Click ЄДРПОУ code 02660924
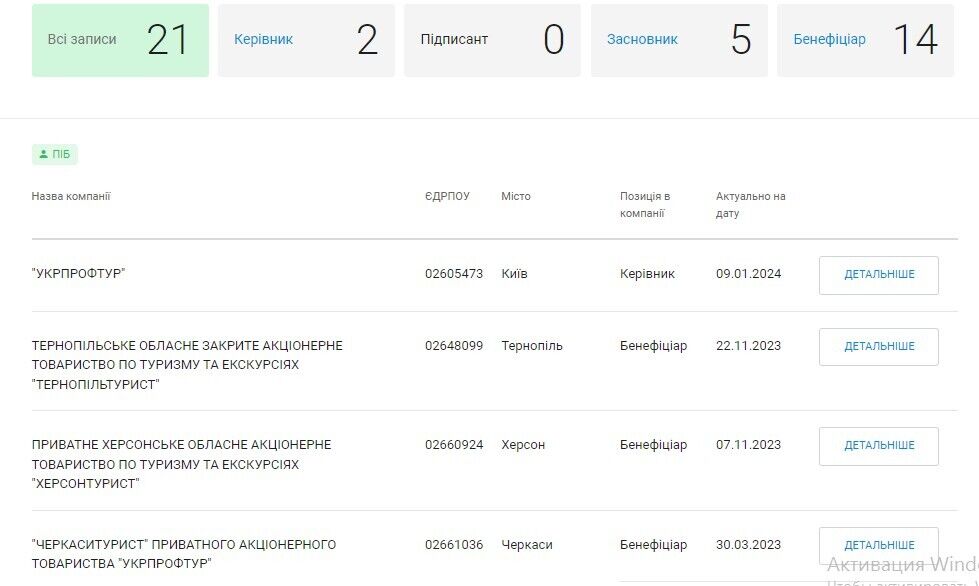The image size is (979, 586). (x=454, y=444)
